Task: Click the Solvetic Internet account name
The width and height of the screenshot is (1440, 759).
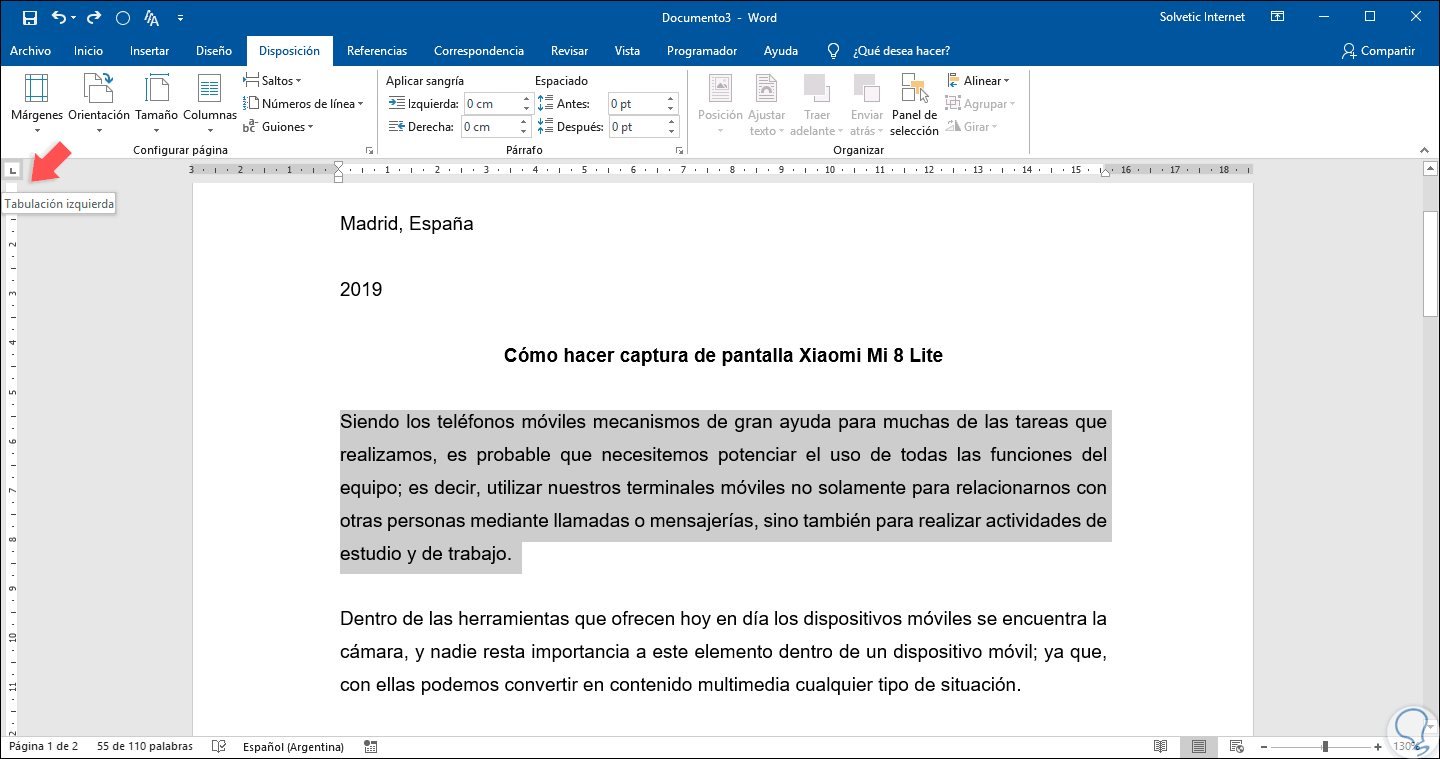Action: click(x=1202, y=17)
